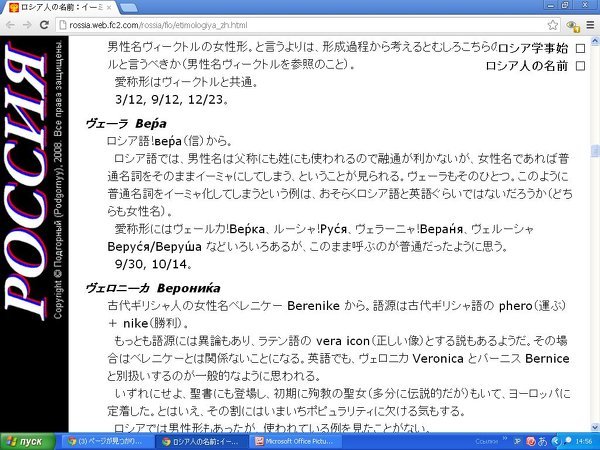
Task: Click the taskbar clock showing 14:56
Action: pyautogui.click(x=584, y=440)
